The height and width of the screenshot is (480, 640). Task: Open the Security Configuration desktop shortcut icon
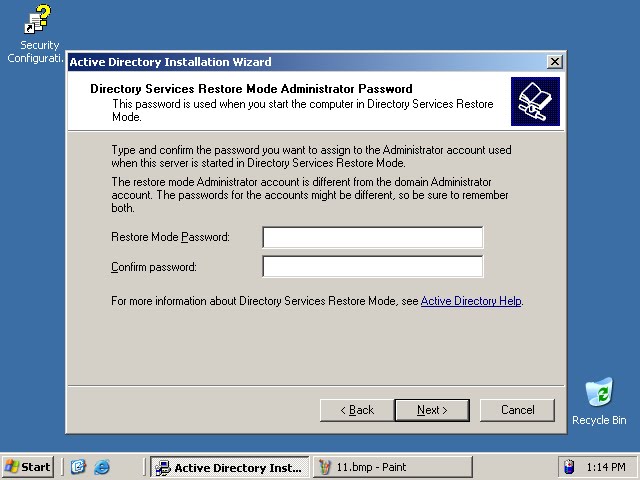tap(37, 19)
